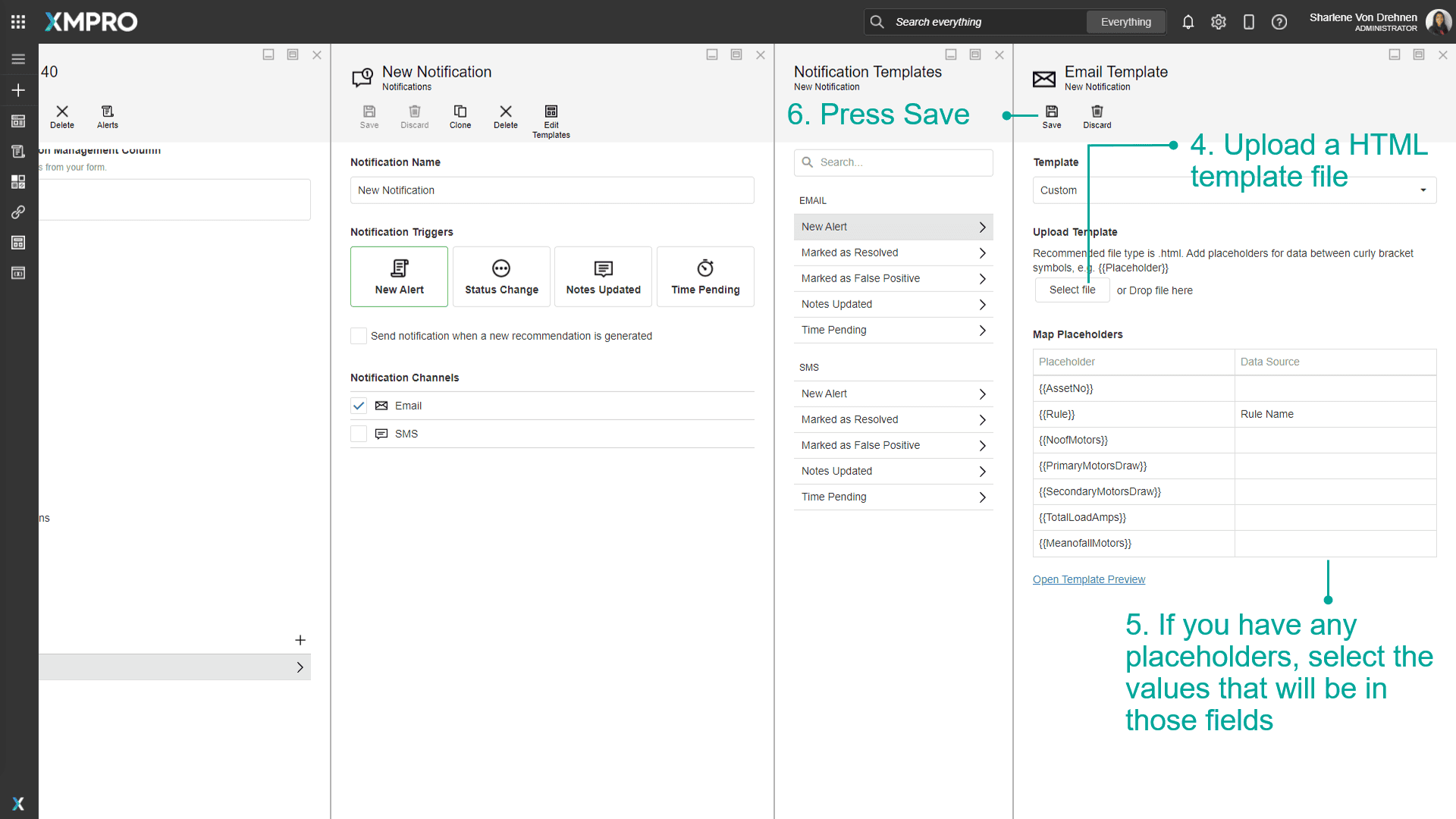Expand the hamburger sidebar menu
The height and width of the screenshot is (819, 1456).
coord(18,59)
